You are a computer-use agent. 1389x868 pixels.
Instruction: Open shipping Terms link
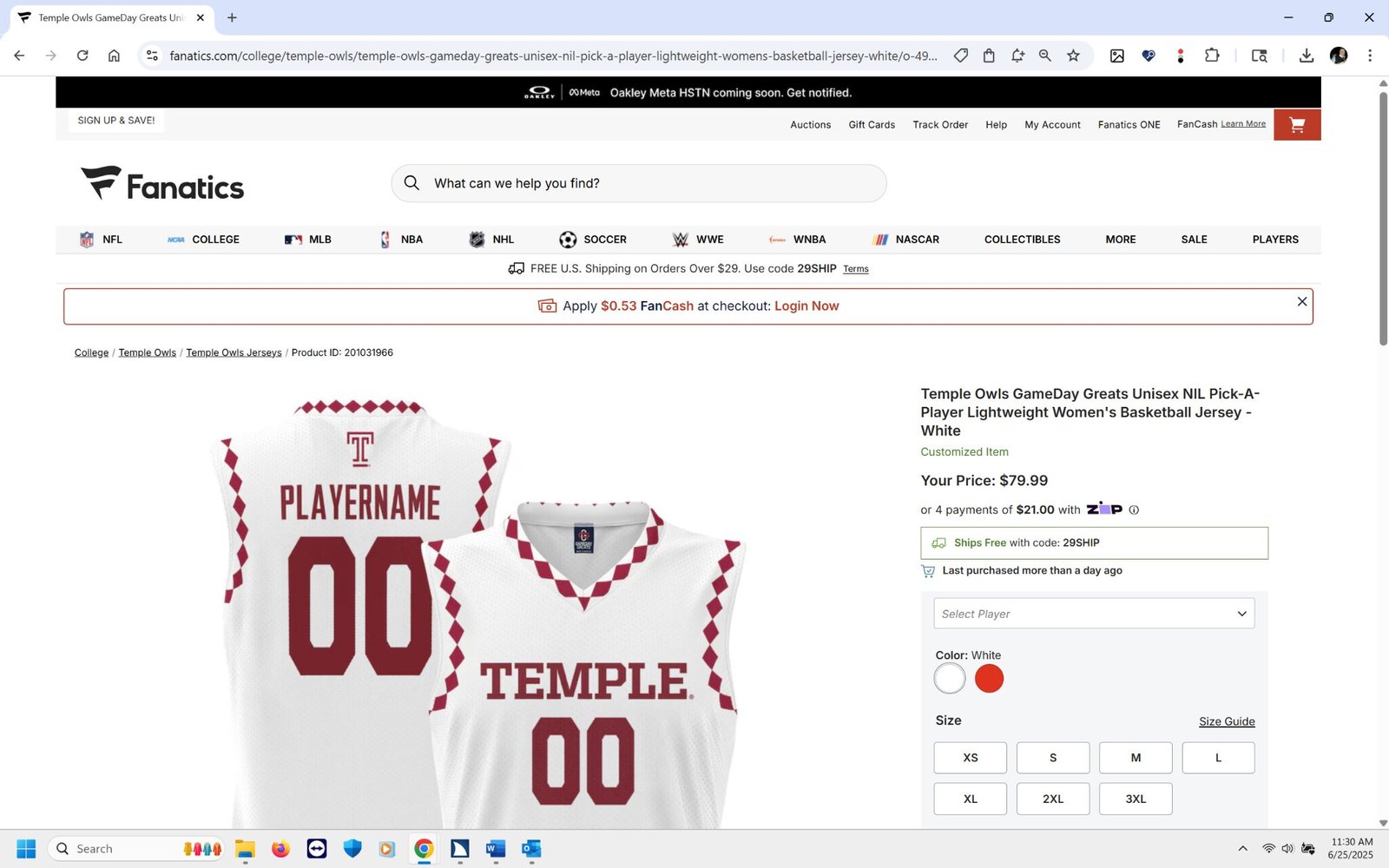point(856,269)
